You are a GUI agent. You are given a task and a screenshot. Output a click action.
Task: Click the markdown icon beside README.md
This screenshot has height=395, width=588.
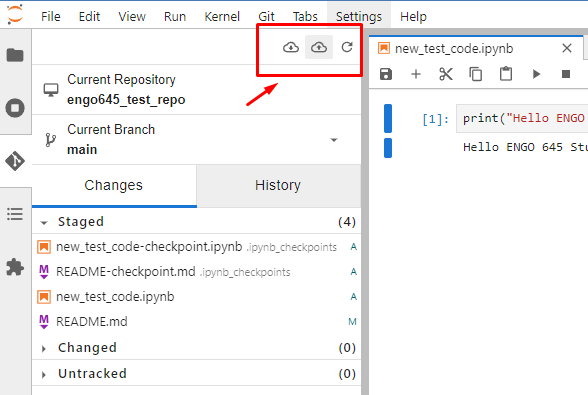[44, 322]
